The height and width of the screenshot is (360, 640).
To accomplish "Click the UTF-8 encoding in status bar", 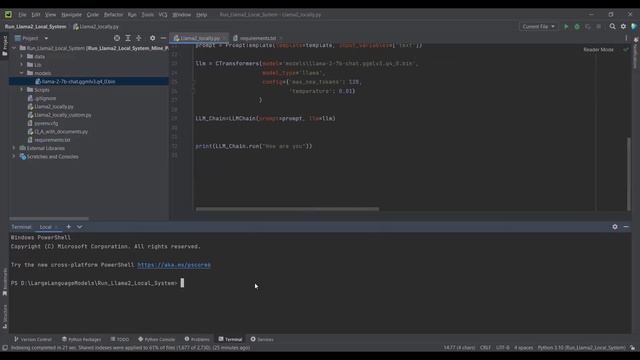I will (x=502, y=348).
